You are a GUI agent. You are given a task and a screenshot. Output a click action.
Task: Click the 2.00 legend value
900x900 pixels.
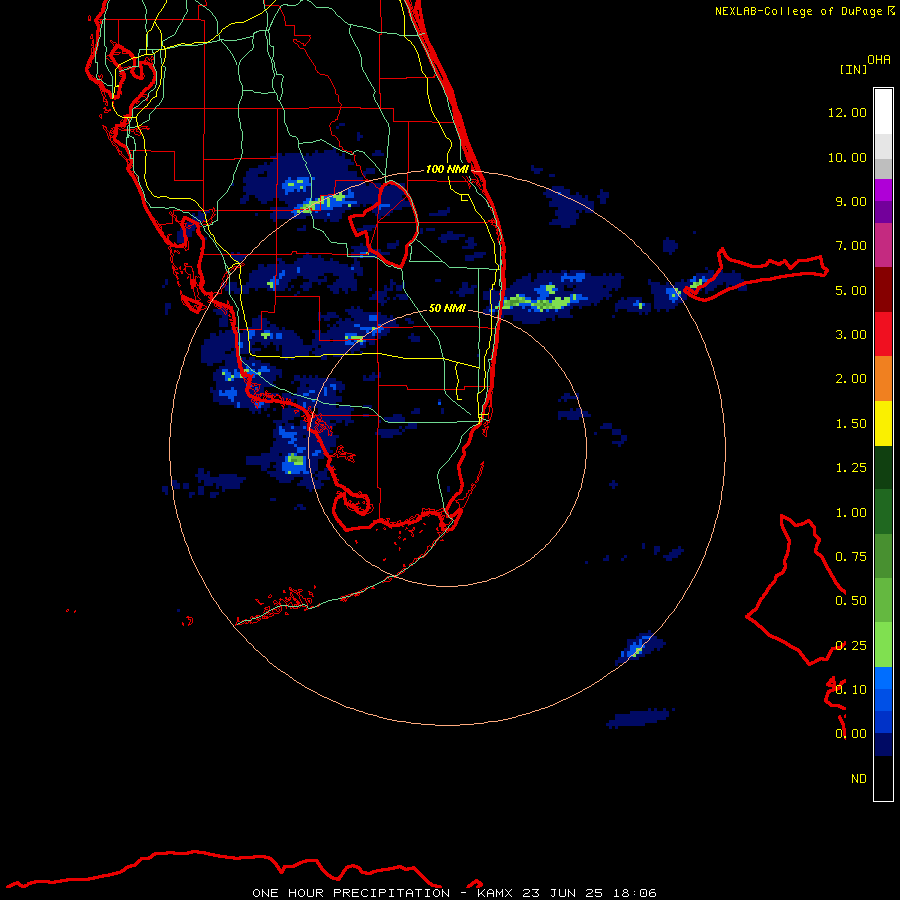pos(851,379)
